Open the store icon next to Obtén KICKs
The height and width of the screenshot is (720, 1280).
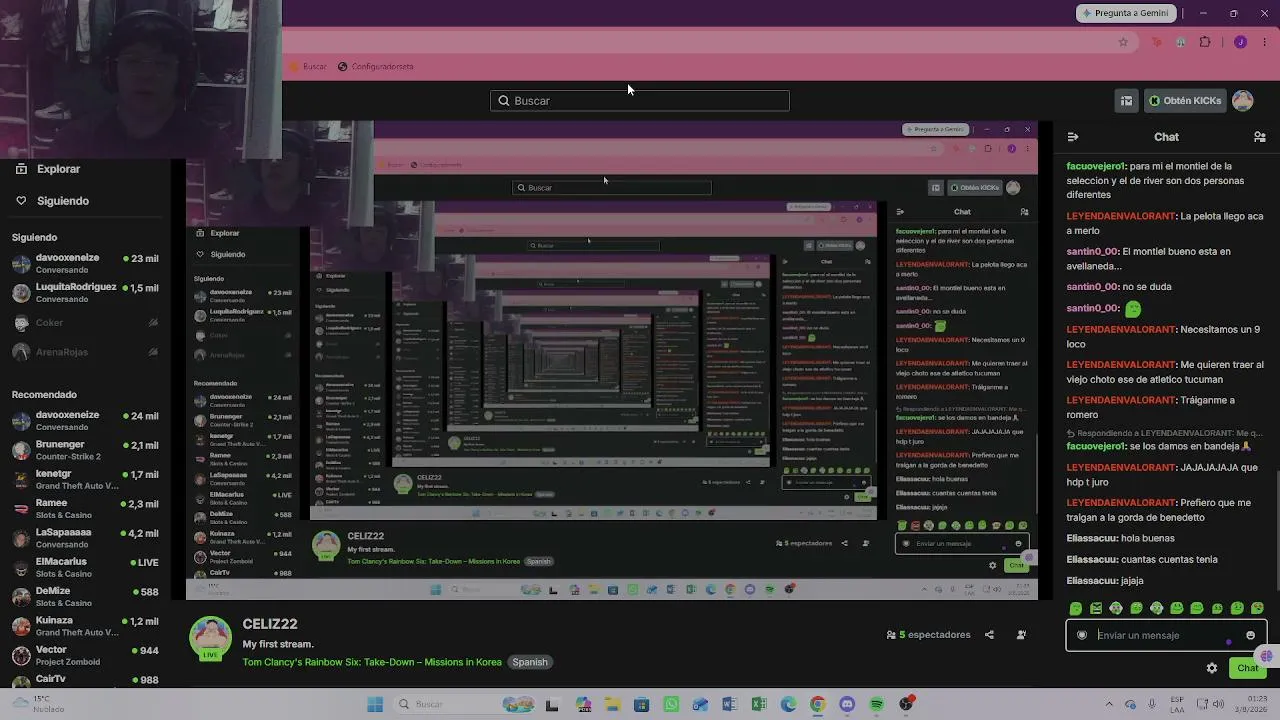(x=1126, y=101)
